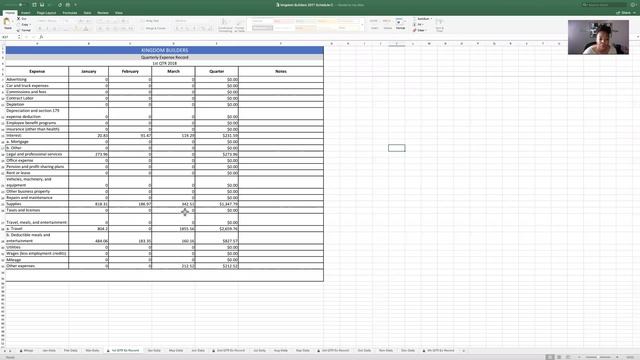Image resolution: width=640 pixels, height=360 pixels.
Task: Click Format as Table icon
Action: [239, 24]
